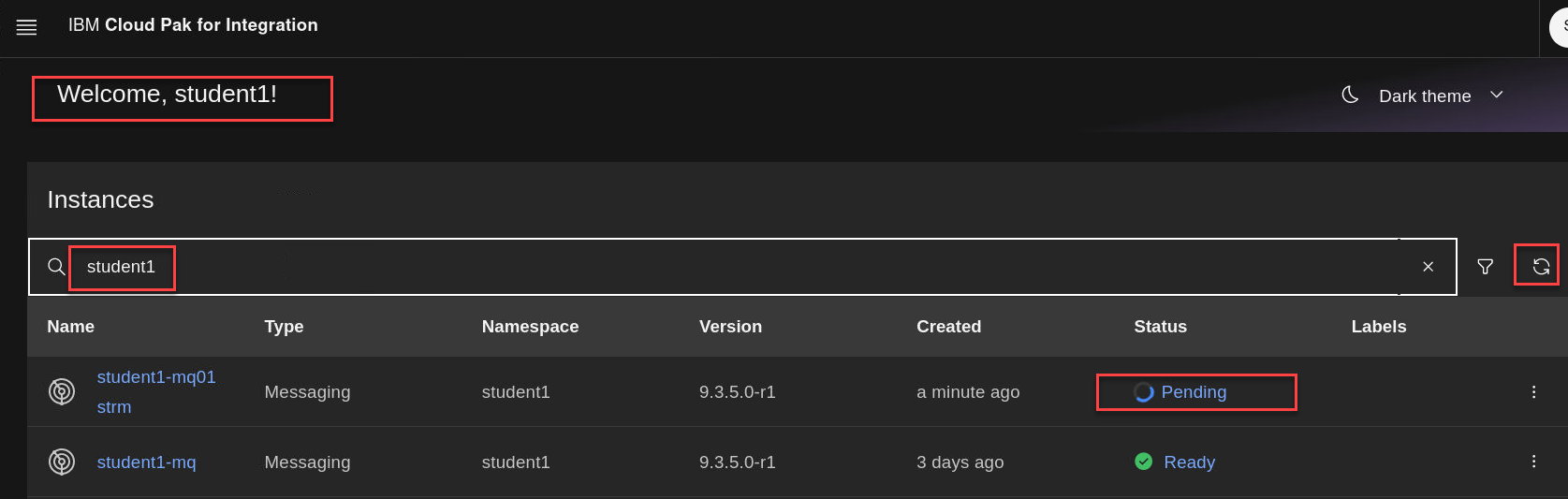Viewport: 1568px width, 499px height.
Task: Clear the student1 search text
Action: 1428,267
